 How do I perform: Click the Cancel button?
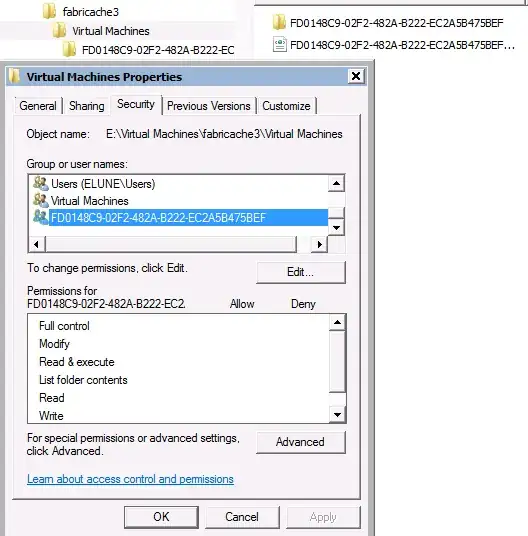[242, 517]
